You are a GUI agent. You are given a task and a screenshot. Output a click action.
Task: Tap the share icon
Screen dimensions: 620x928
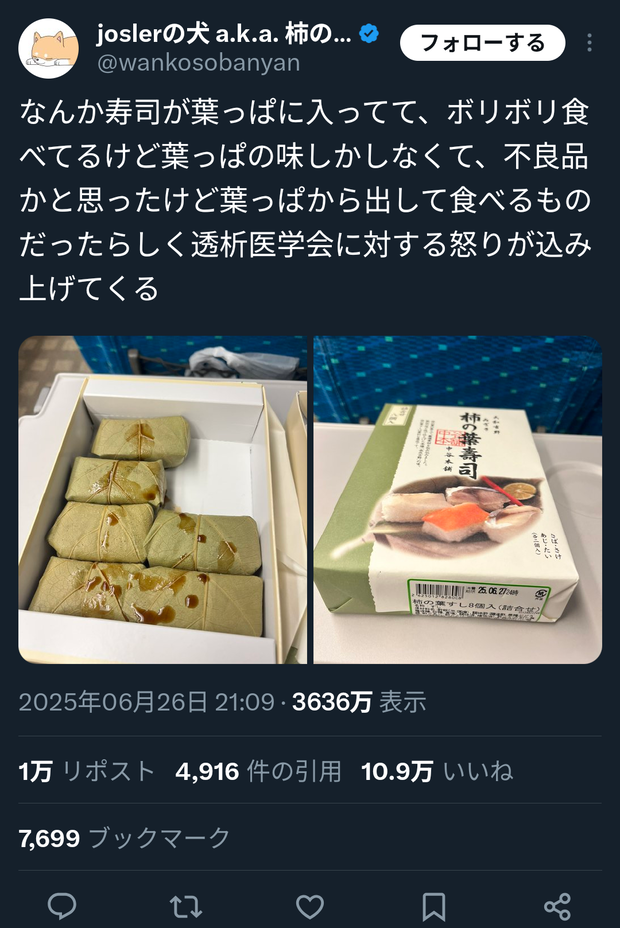click(x=557, y=906)
